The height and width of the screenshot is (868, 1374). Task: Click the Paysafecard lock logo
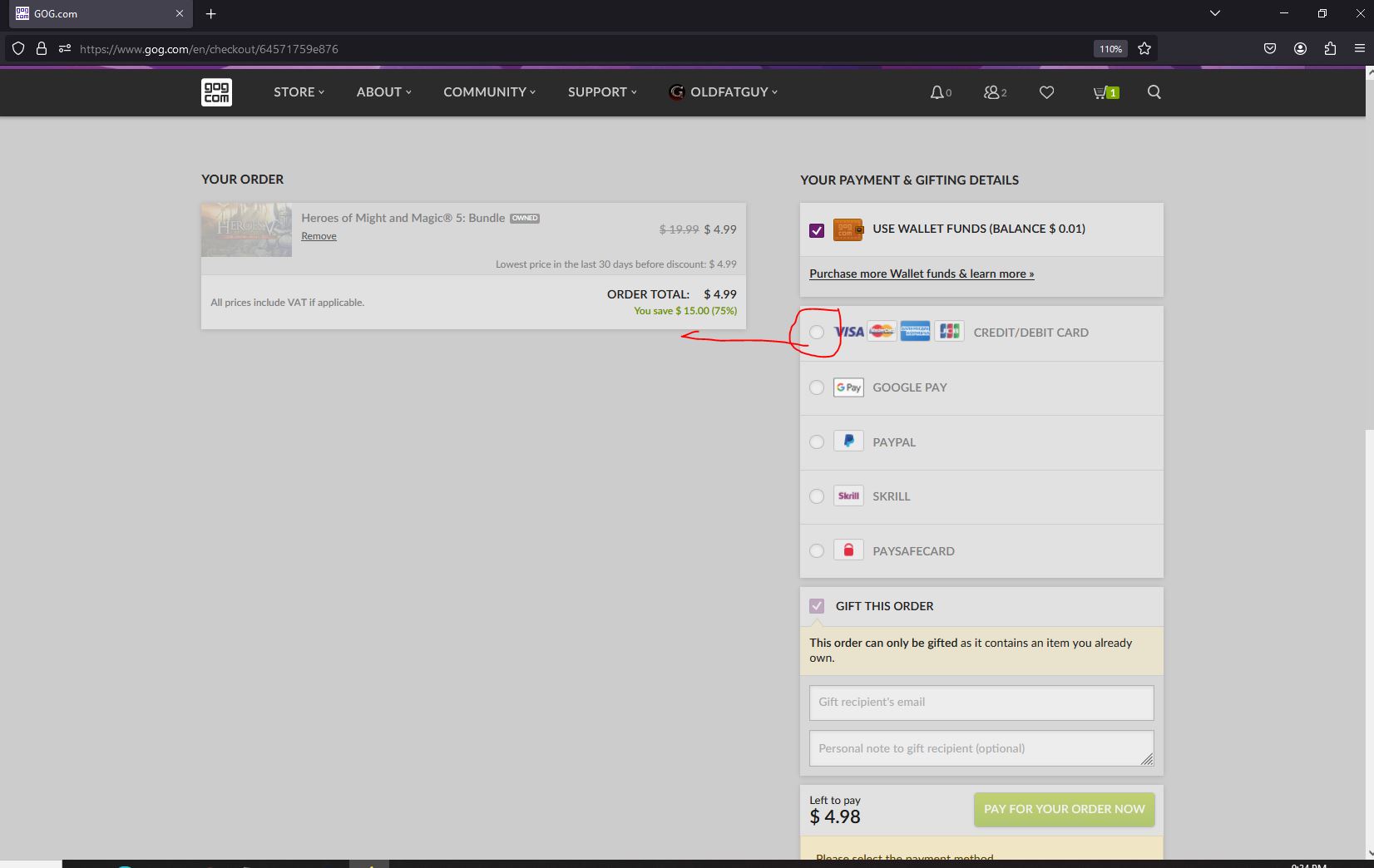tap(848, 550)
